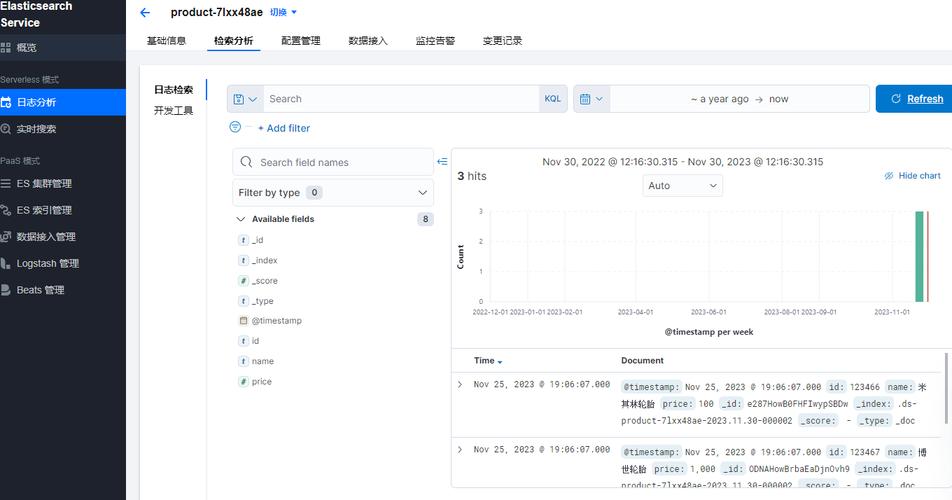Viewport: 952px width, 500px height.
Task: Switch to the 检索分析 tab
Action: pos(234,41)
